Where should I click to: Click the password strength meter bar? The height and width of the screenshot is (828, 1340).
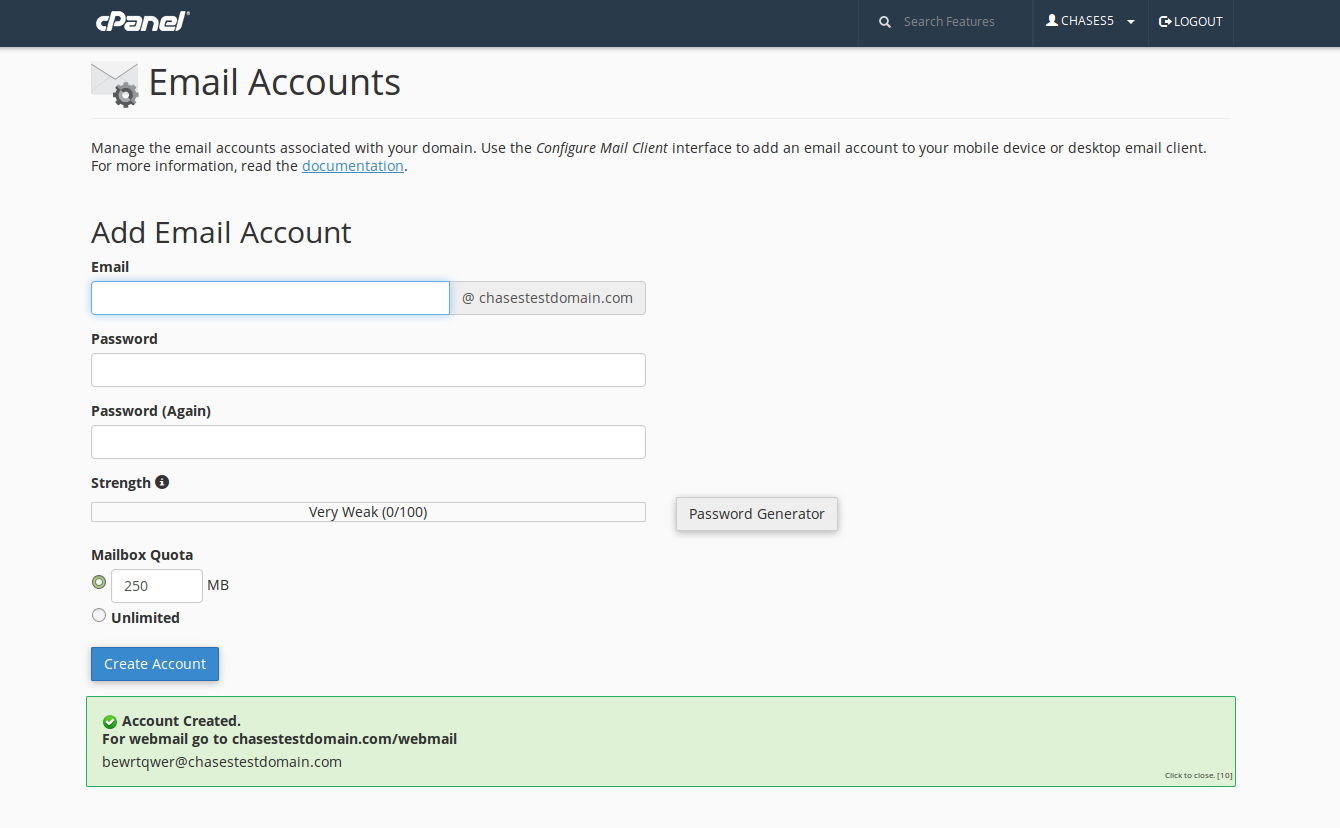(x=368, y=512)
